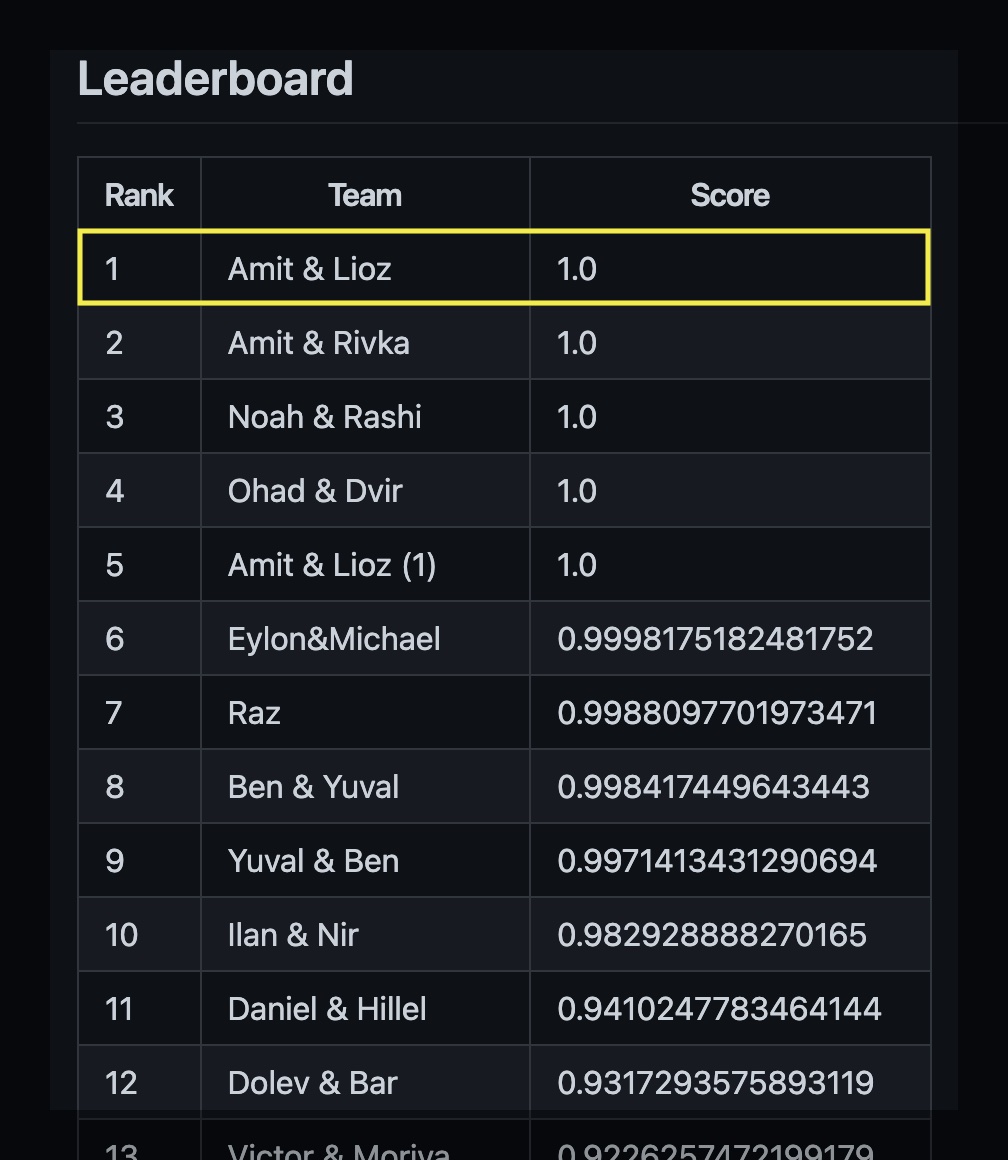
Task: Click the Ohad & Dvir team cell
Action: (x=314, y=491)
